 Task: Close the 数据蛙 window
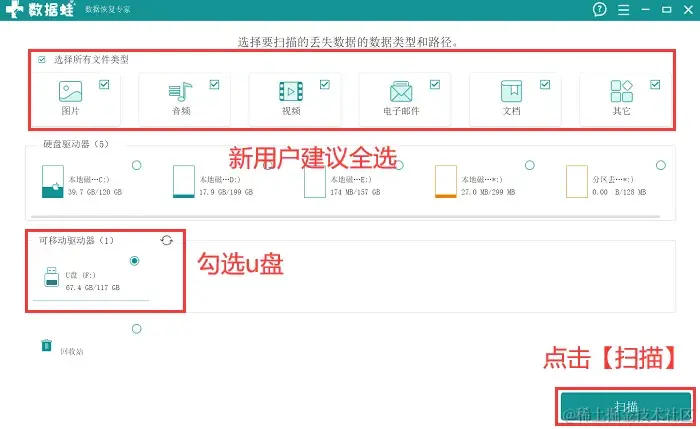click(x=688, y=9)
